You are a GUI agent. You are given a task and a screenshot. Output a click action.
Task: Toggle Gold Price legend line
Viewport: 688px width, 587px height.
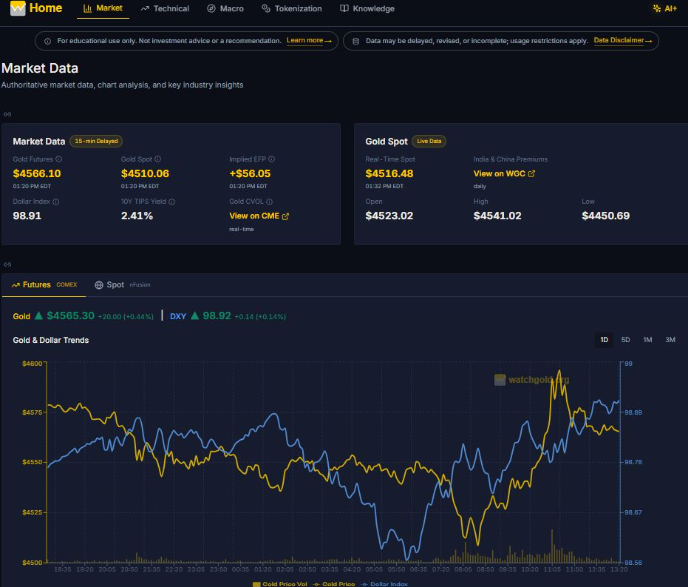point(334,583)
